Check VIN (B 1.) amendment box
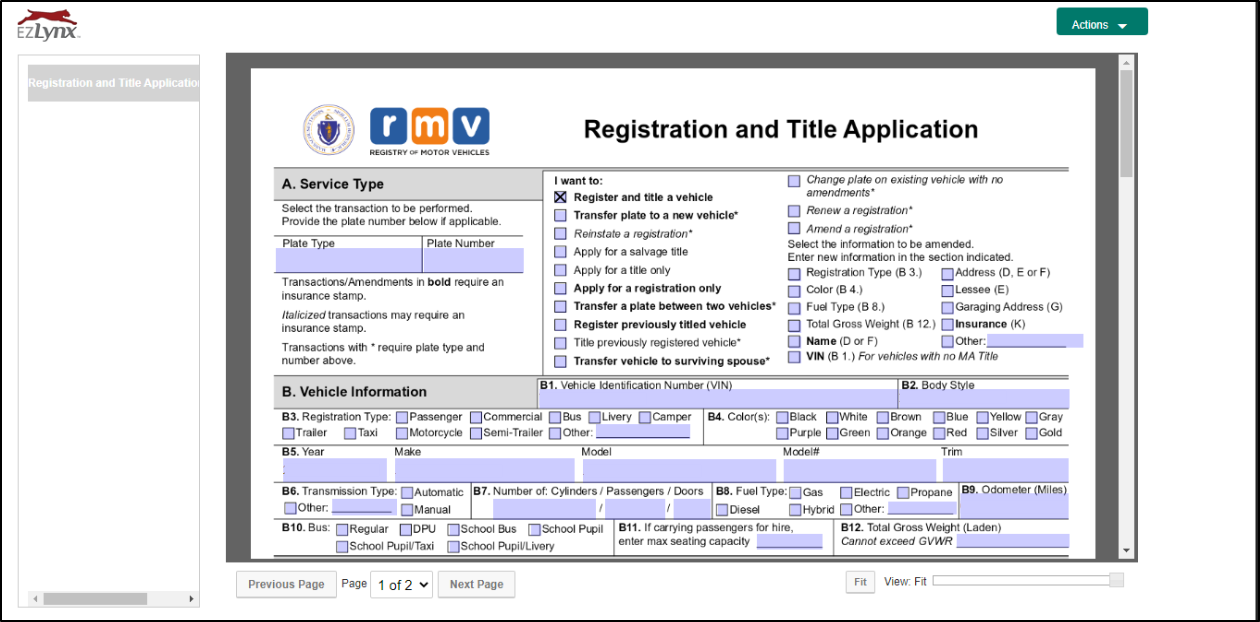Image resolution: width=1260 pixels, height=622 pixels. tap(794, 357)
